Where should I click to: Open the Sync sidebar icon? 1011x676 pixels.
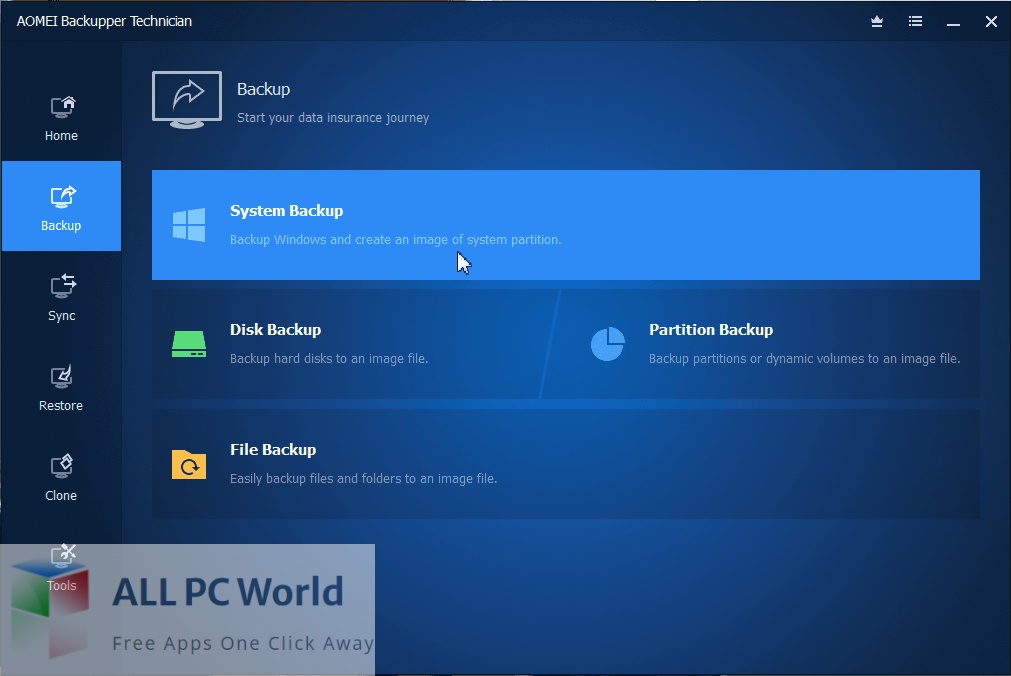point(63,286)
